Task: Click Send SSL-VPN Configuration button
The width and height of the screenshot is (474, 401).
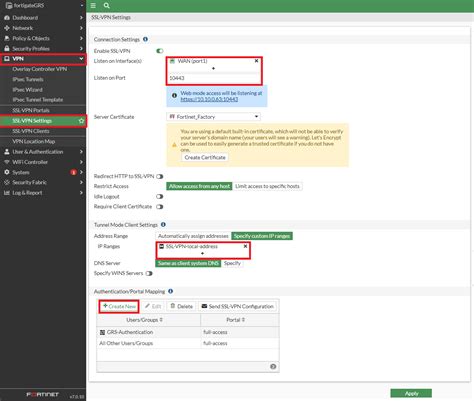Action: point(238,306)
